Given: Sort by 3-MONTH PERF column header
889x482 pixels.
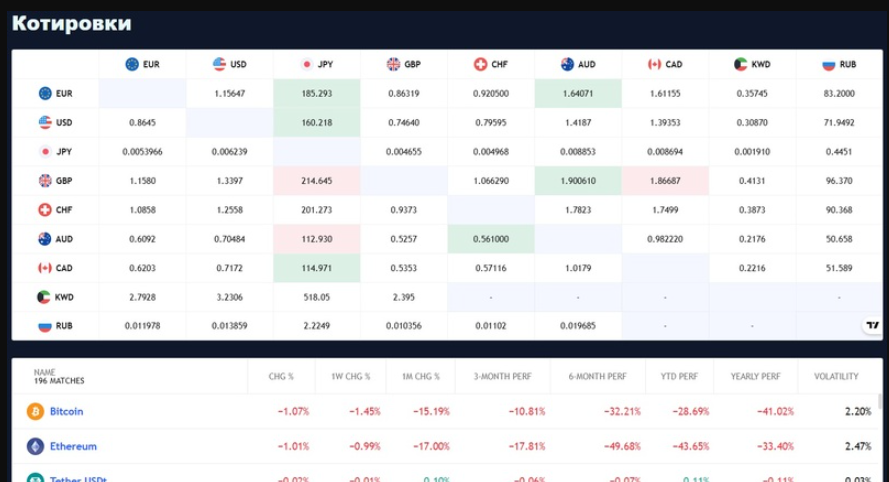Looking at the screenshot, I should 502,377.
